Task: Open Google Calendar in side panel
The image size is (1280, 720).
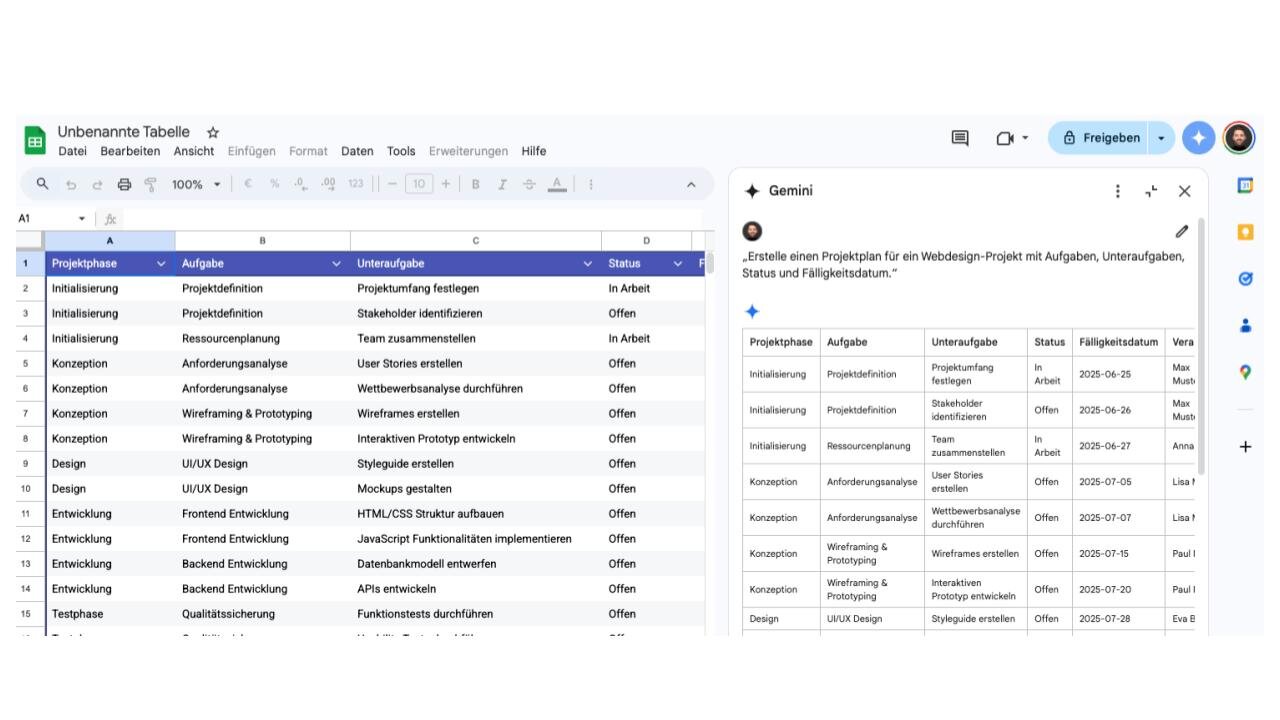Action: [x=1245, y=185]
